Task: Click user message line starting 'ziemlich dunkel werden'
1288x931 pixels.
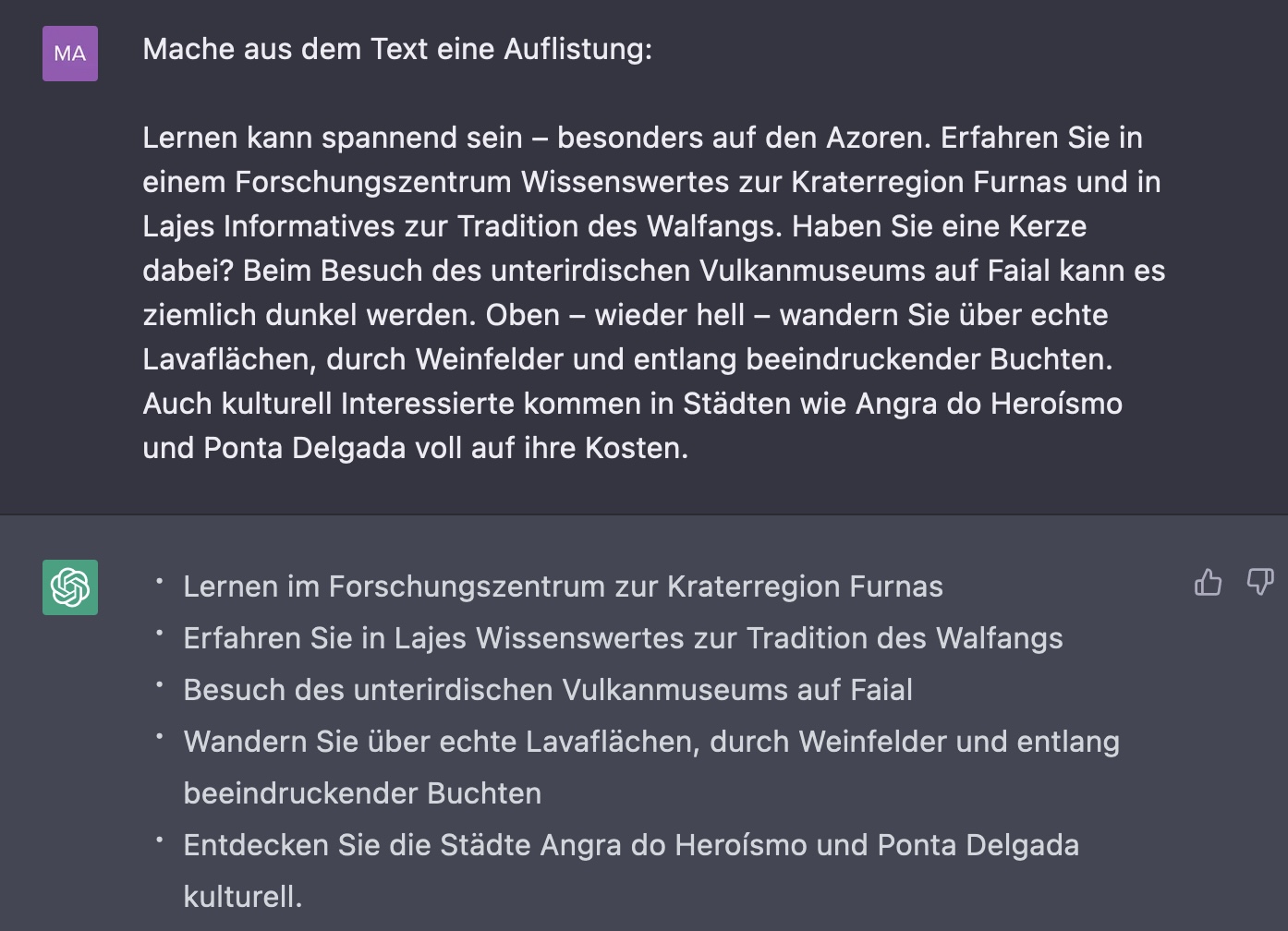Action: pyautogui.click(x=626, y=315)
